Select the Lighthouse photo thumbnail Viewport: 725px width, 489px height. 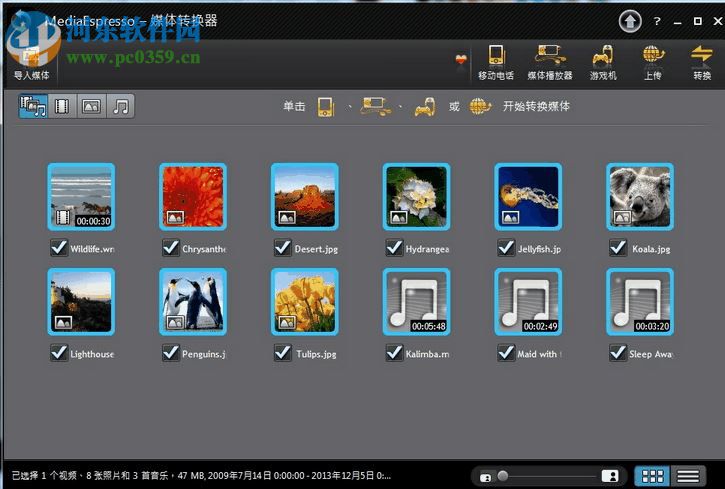click(81, 301)
